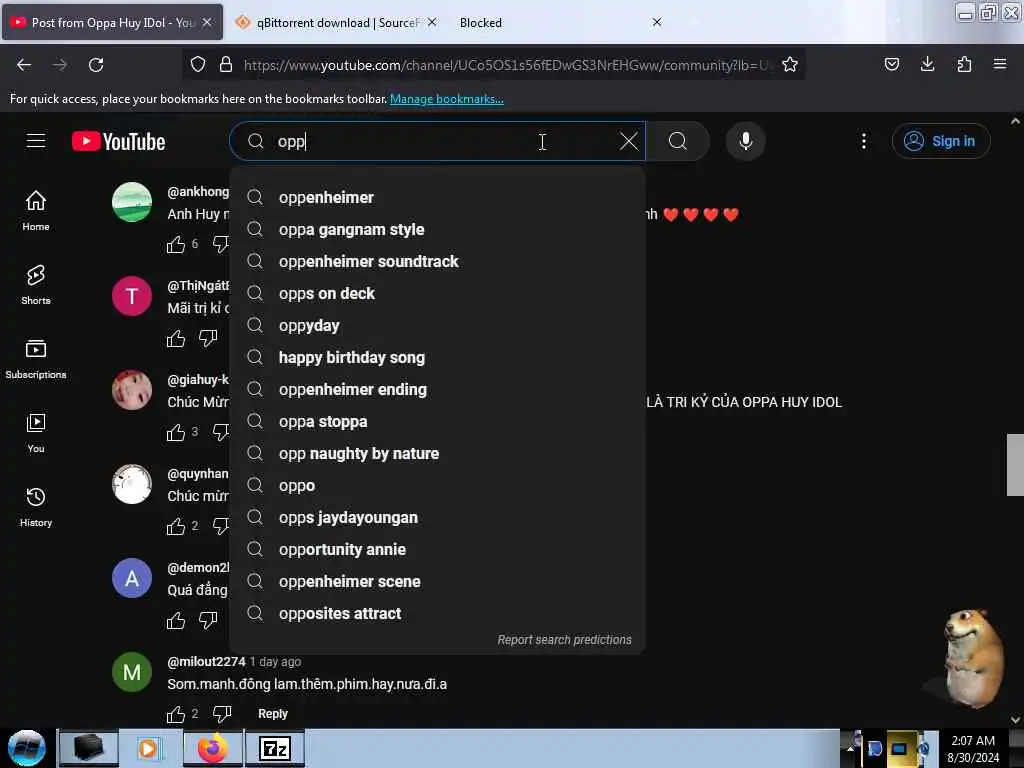Pick the opps jaydayoungan suggestion
Image resolution: width=1024 pixels, height=768 pixels.
pyautogui.click(x=438, y=517)
